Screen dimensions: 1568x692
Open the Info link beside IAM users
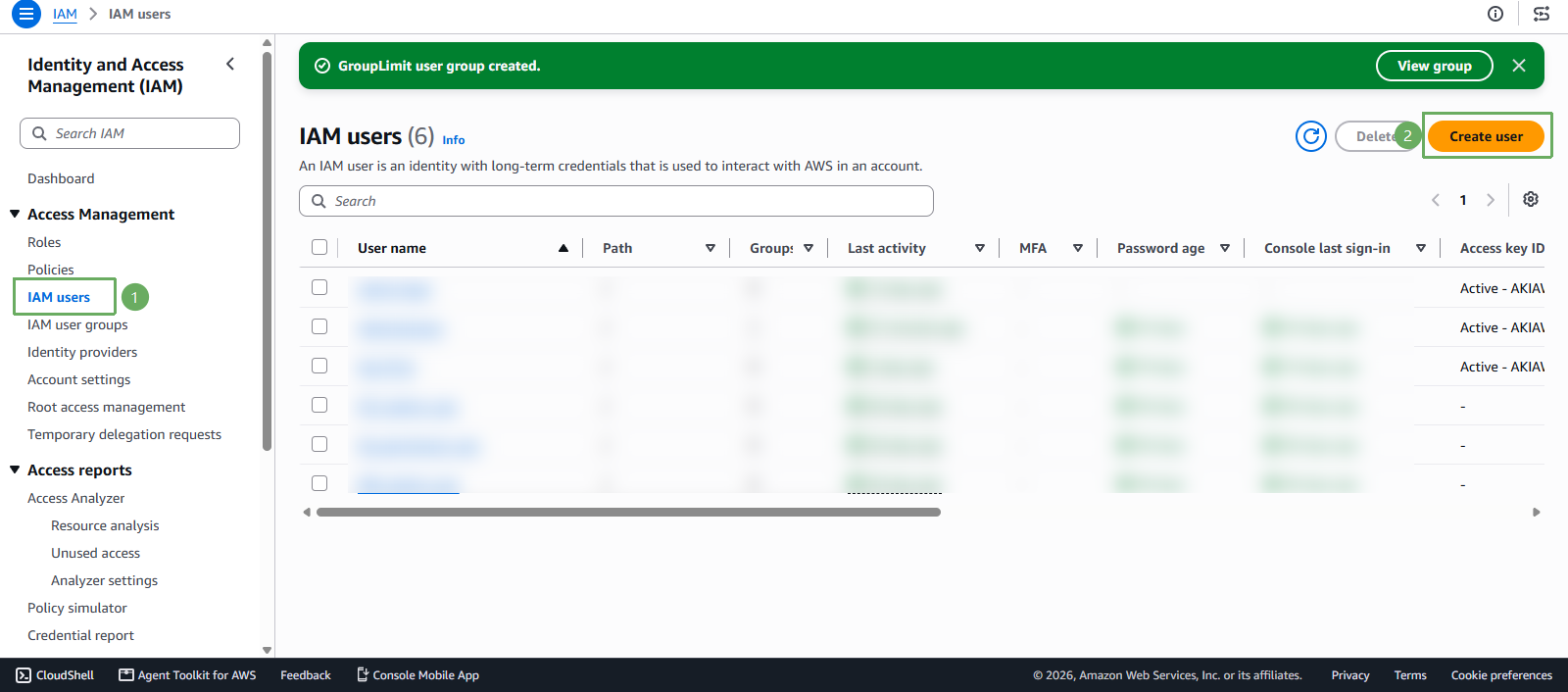pyautogui.click(x=454, y=140)
